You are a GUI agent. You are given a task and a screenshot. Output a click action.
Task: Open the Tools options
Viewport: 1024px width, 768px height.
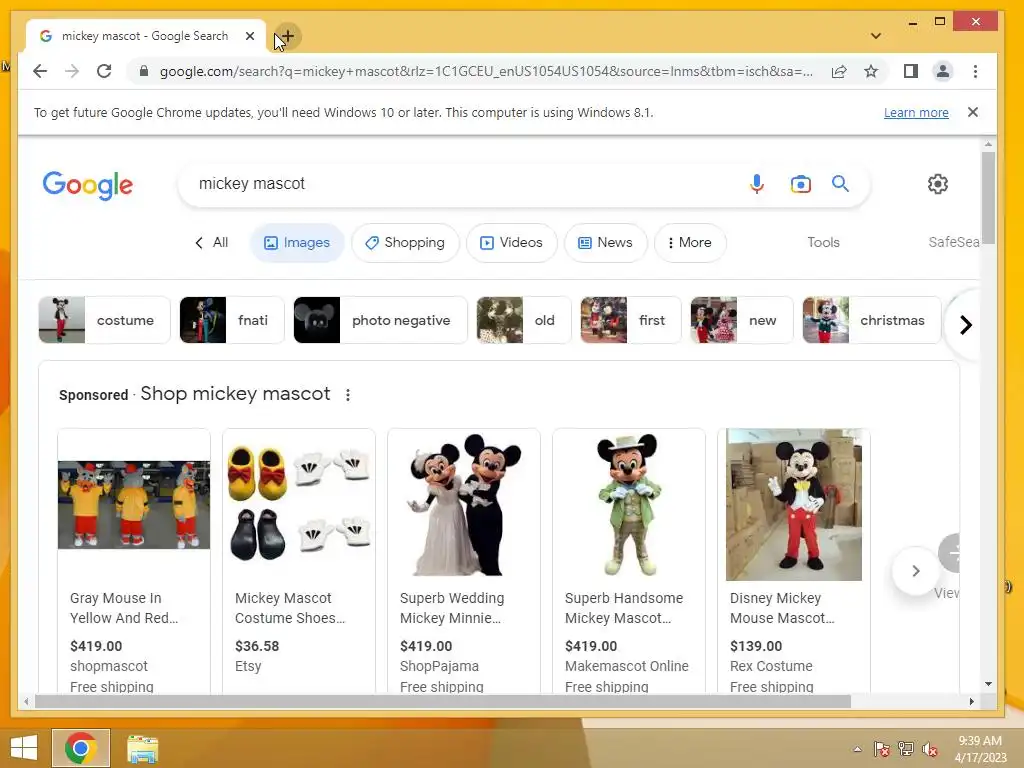[823, 242]
